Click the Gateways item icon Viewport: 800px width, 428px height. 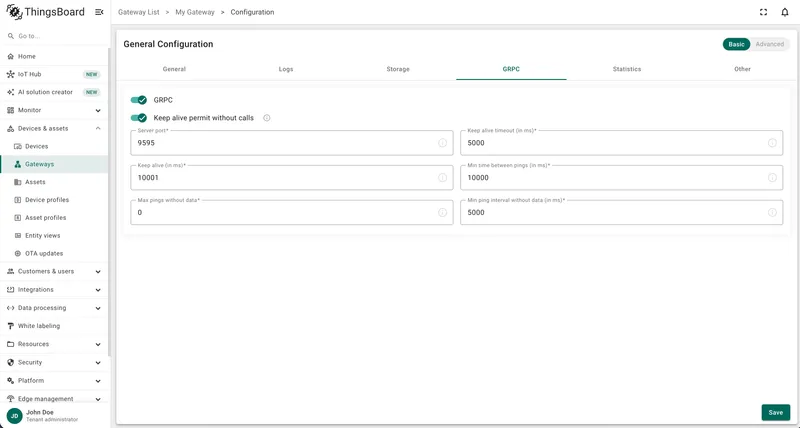18,164
